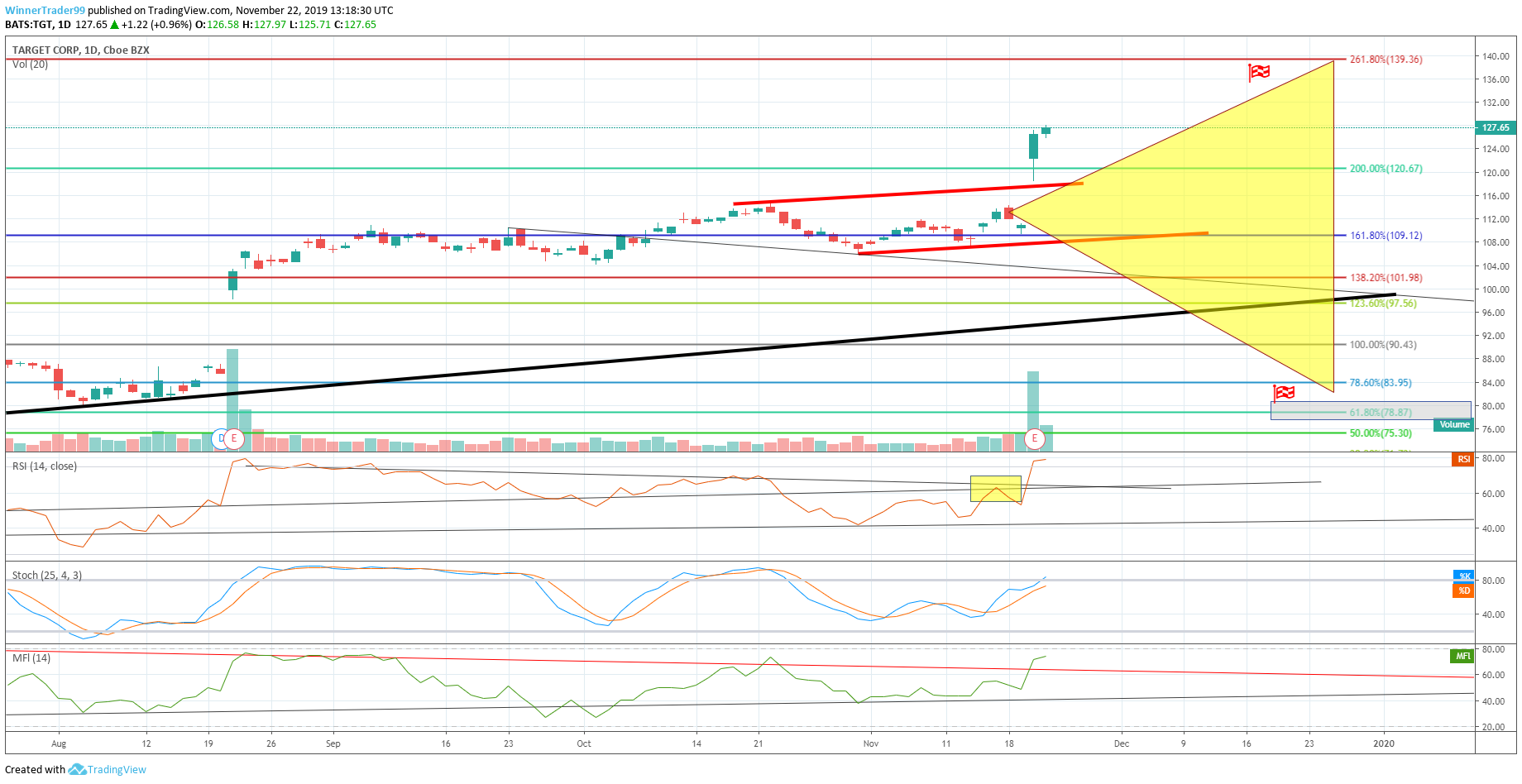The height and width of the screenshot is (784, 1522).
Task: Click the 100.00%(90.43) Fibonacci label
Action: (x=1383, y=345)
